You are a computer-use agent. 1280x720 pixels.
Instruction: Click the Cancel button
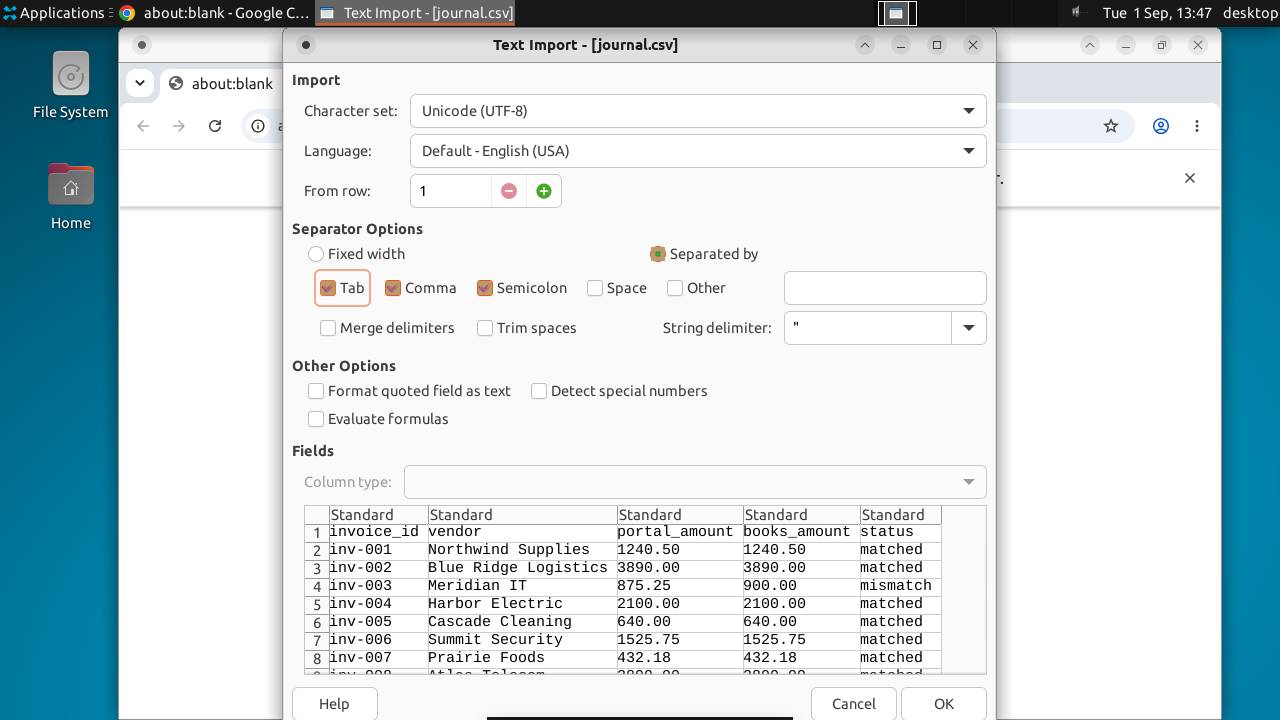tap(854, 704)
